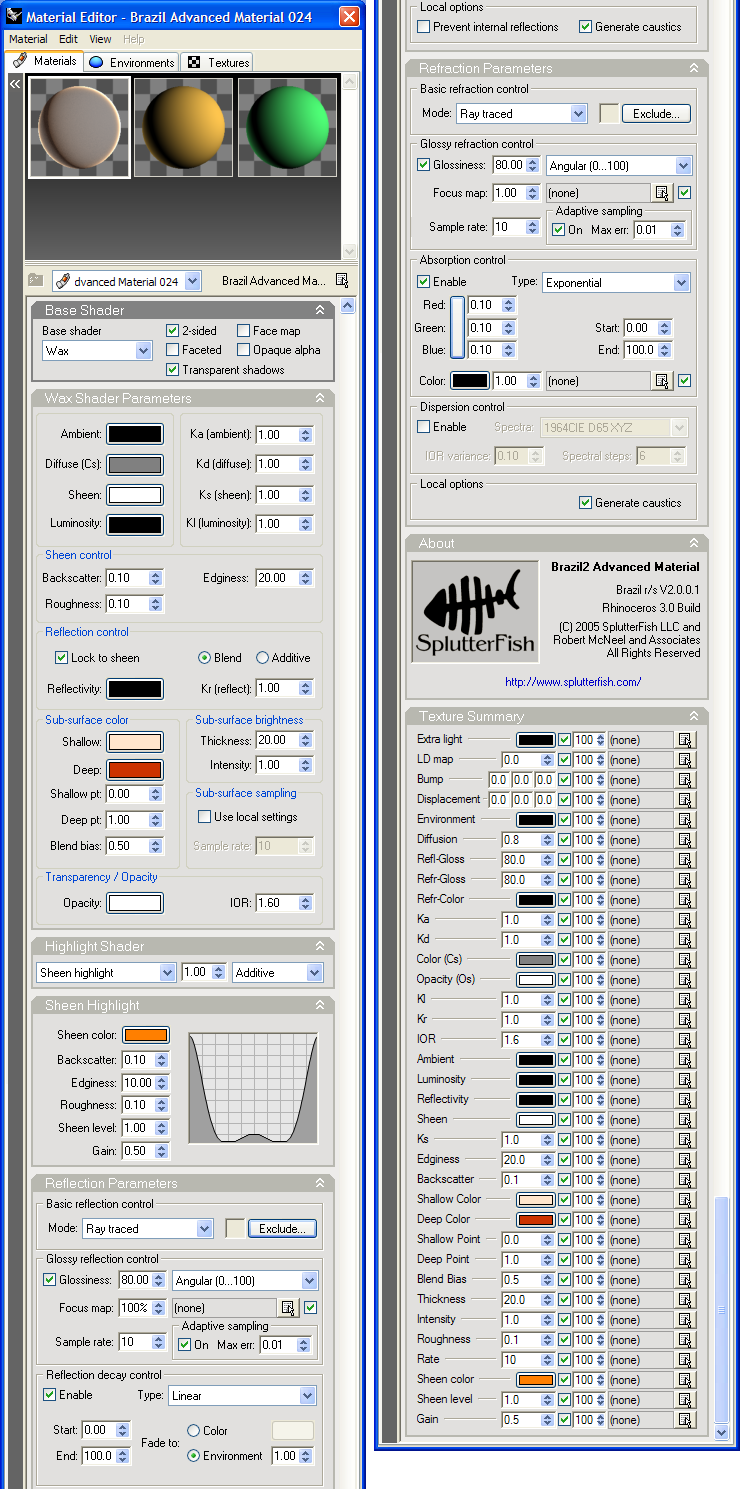Collapse the Texture Summary section

(694, 716)
